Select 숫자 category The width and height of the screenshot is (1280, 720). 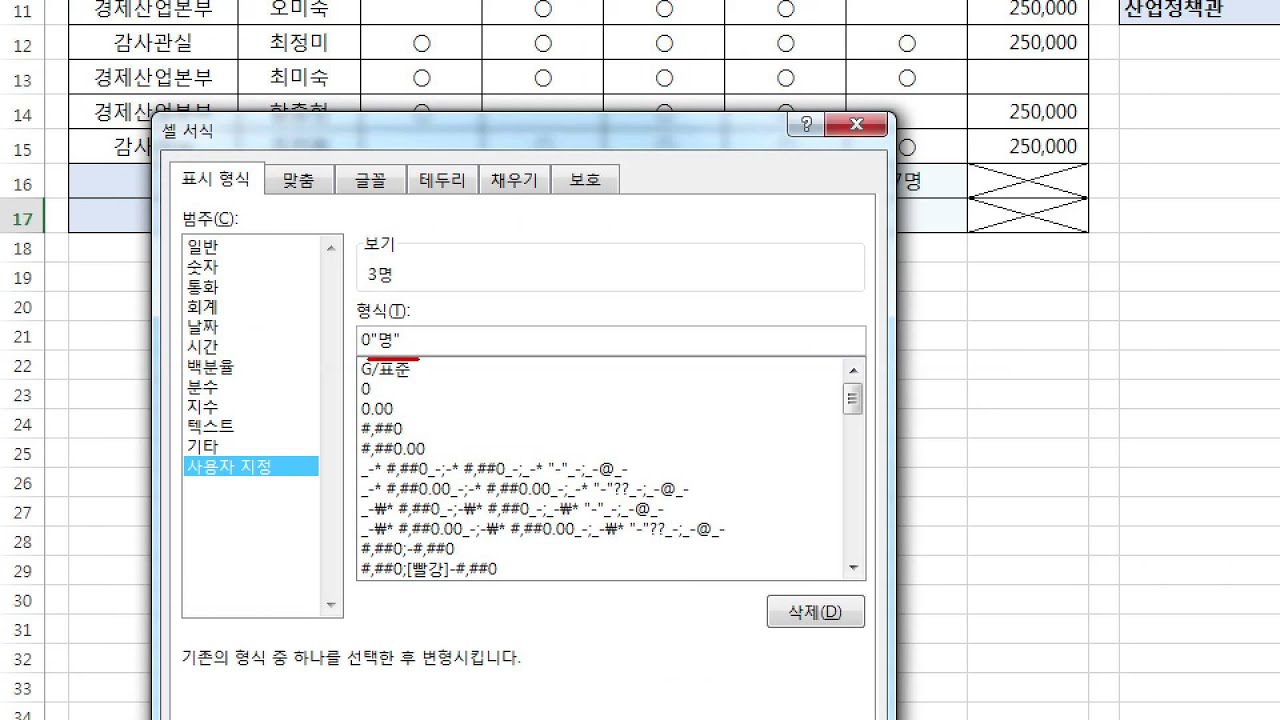[251, 267]
